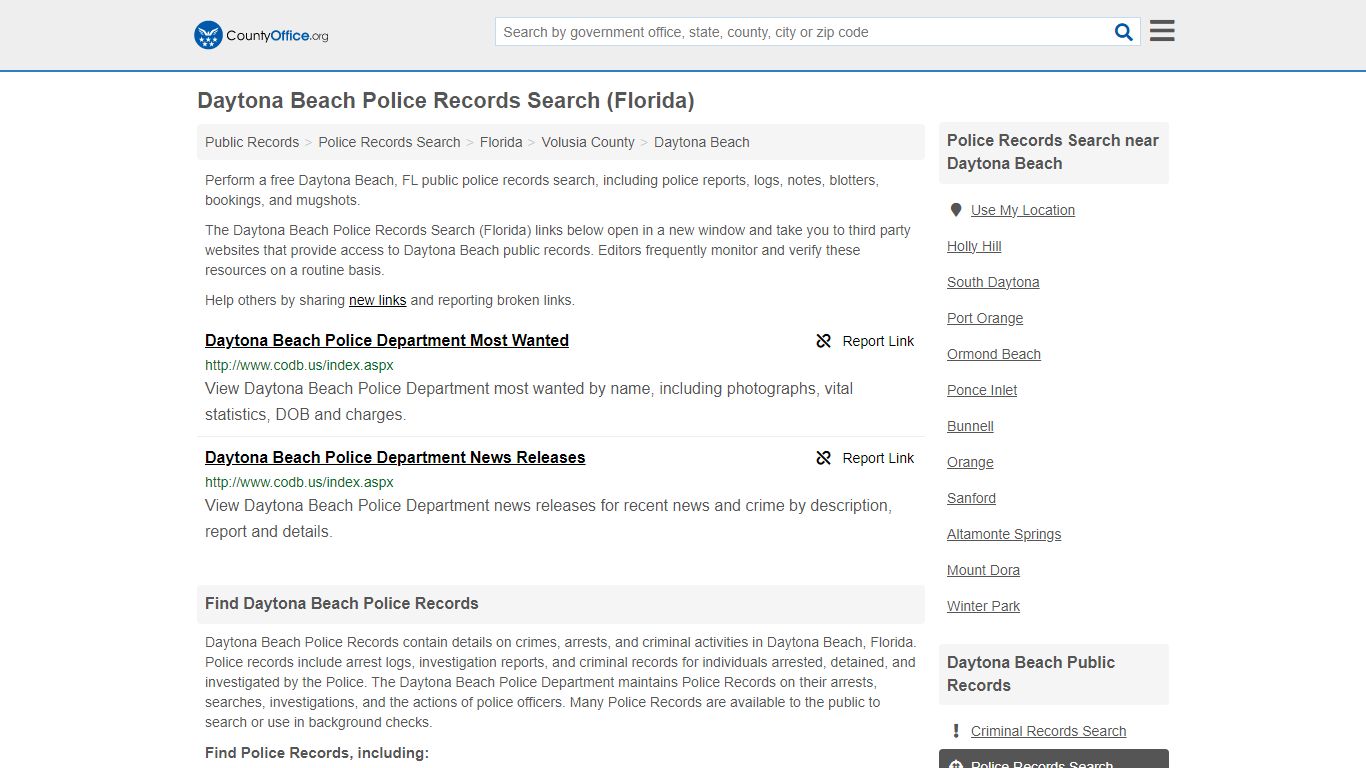Screen dimensions: 1366x768
Task: Go to Public Records breadcrumb
Action: point(252,142)
